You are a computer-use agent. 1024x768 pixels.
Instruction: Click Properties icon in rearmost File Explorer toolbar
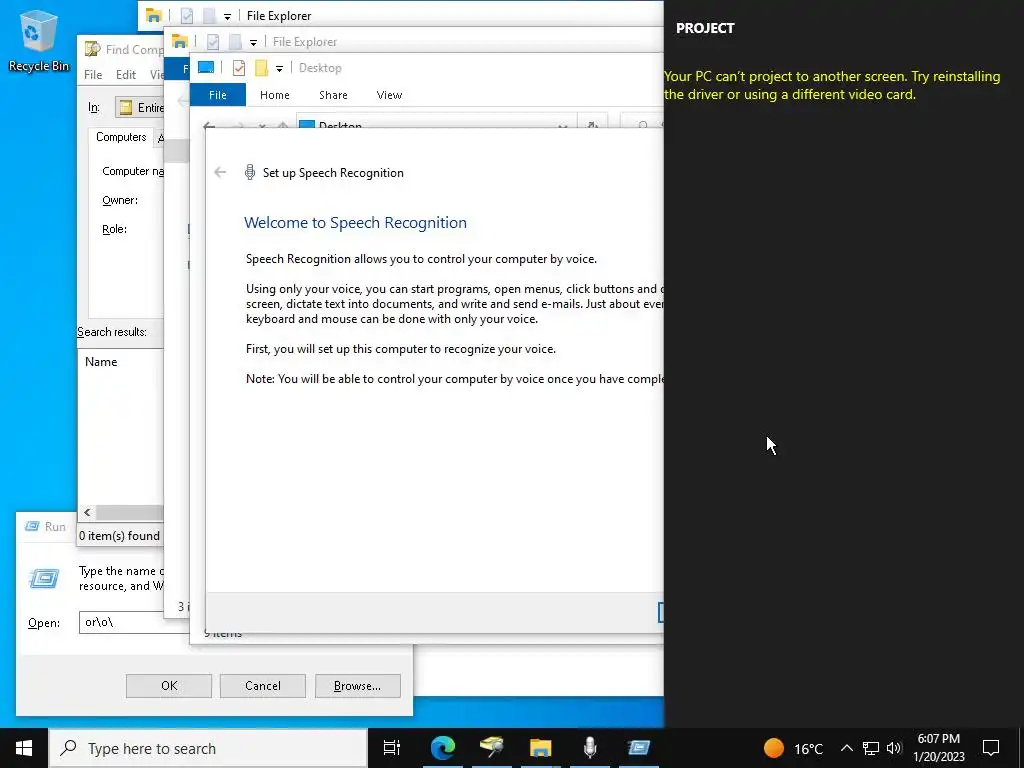coord(187,16)
